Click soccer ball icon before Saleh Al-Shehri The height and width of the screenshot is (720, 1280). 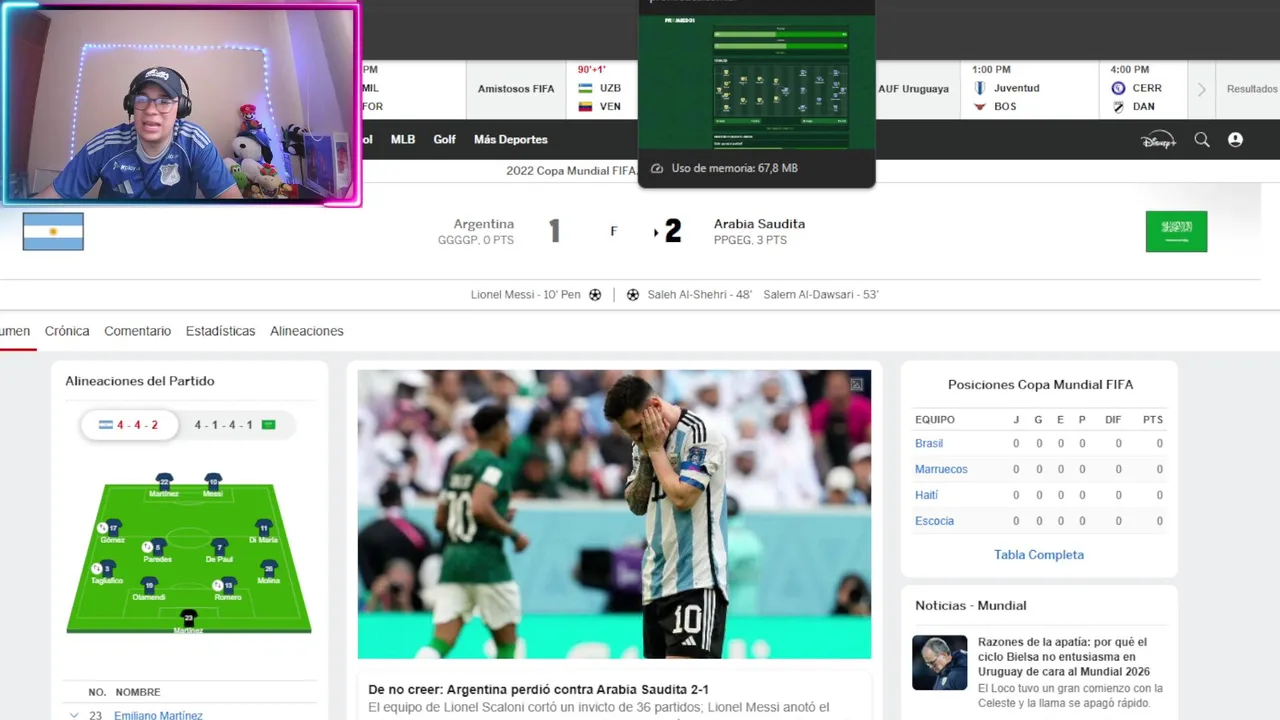coord(633,295)
